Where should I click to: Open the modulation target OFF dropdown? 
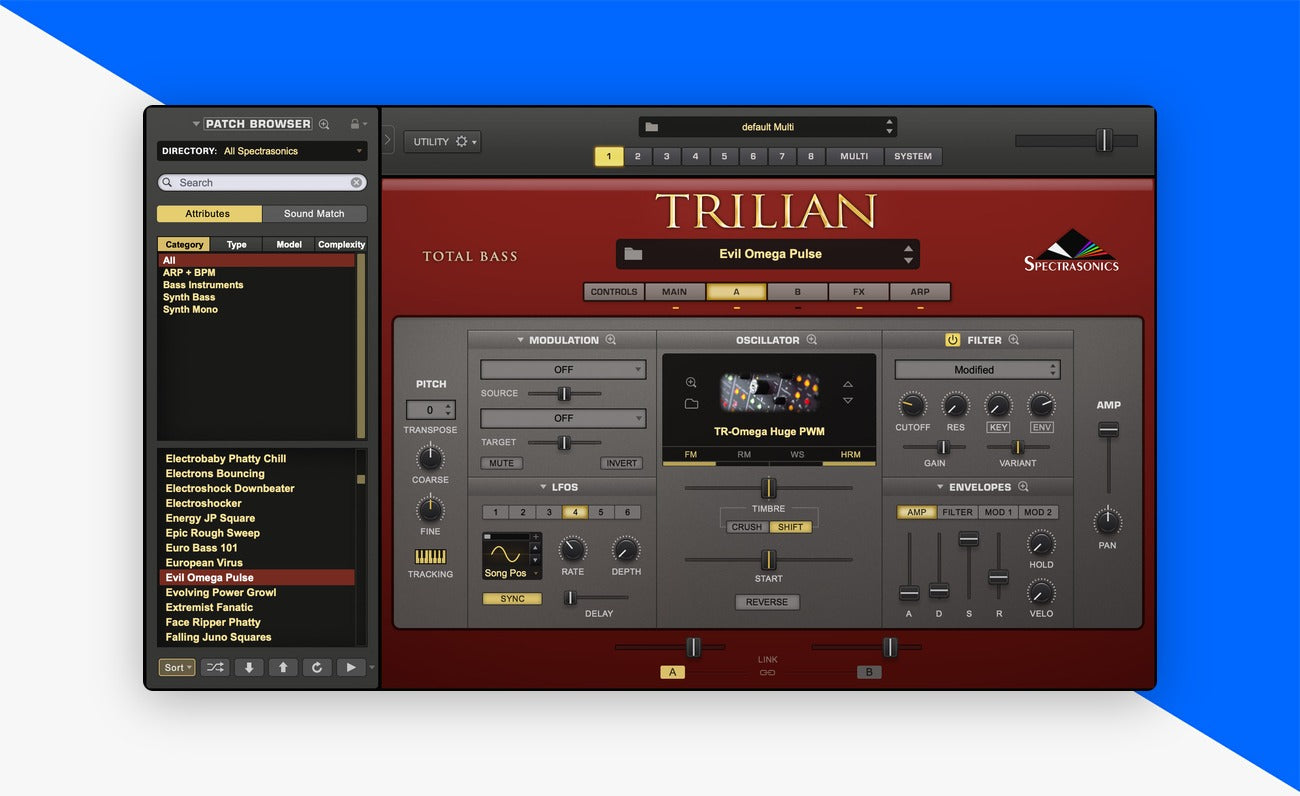click(563, 418)
